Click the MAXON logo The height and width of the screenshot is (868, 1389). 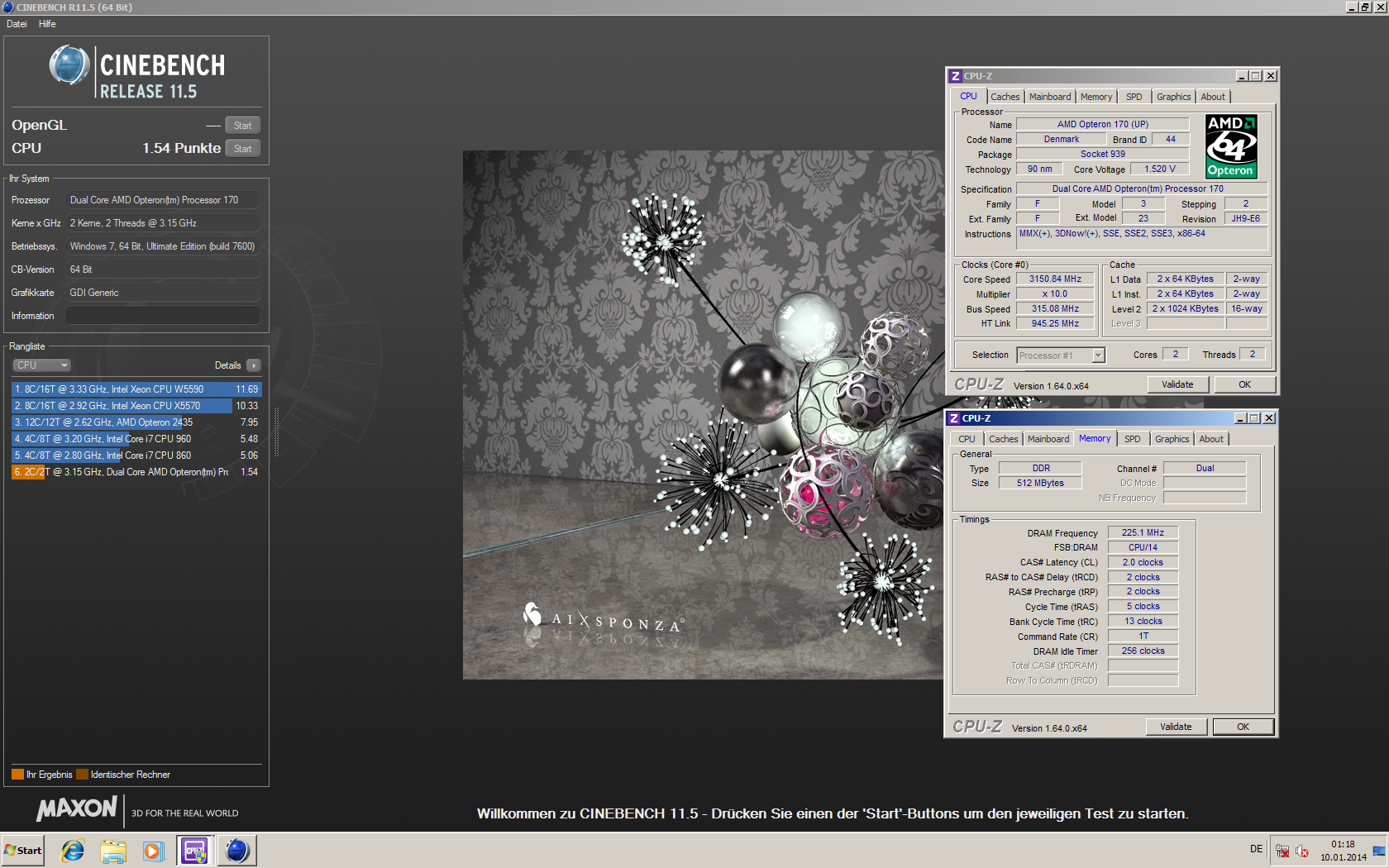click(77, 809)
